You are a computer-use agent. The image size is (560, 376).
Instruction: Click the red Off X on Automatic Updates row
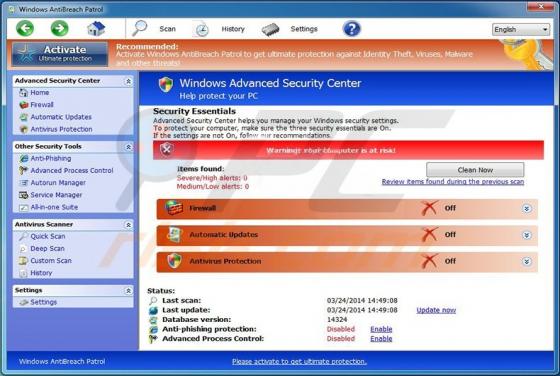[x=429, y=234]
